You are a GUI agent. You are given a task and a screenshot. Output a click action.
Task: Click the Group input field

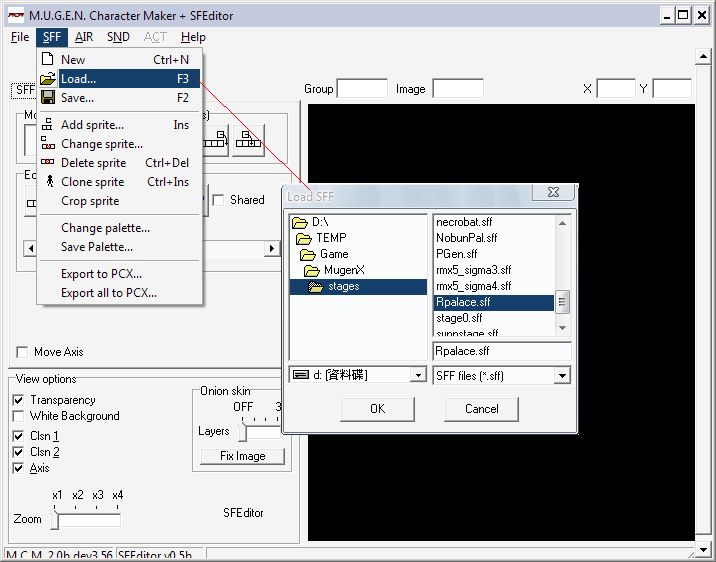362,89
